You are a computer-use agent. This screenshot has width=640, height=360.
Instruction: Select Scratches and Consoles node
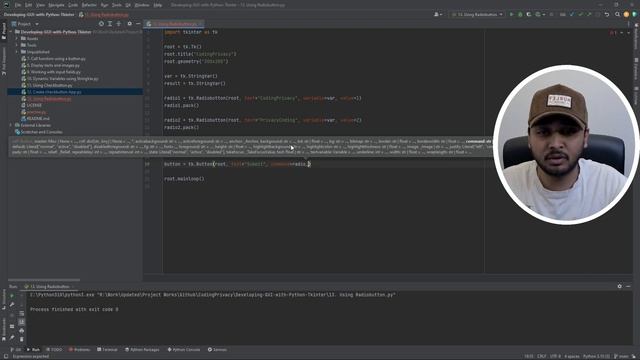point(42,132)
